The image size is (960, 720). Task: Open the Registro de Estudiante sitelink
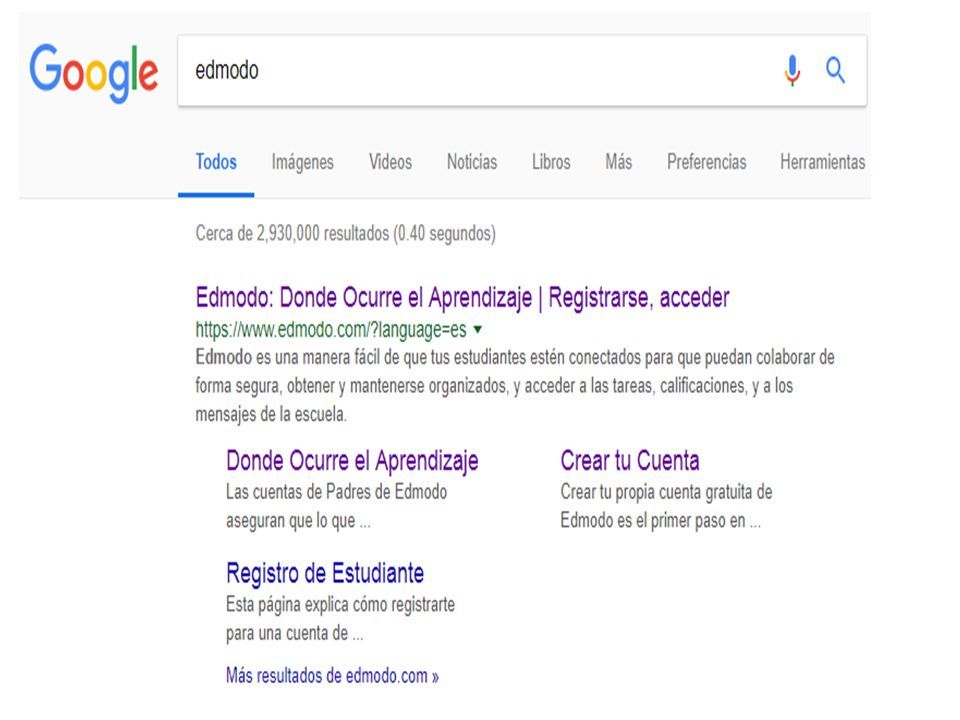click(324, 574)
